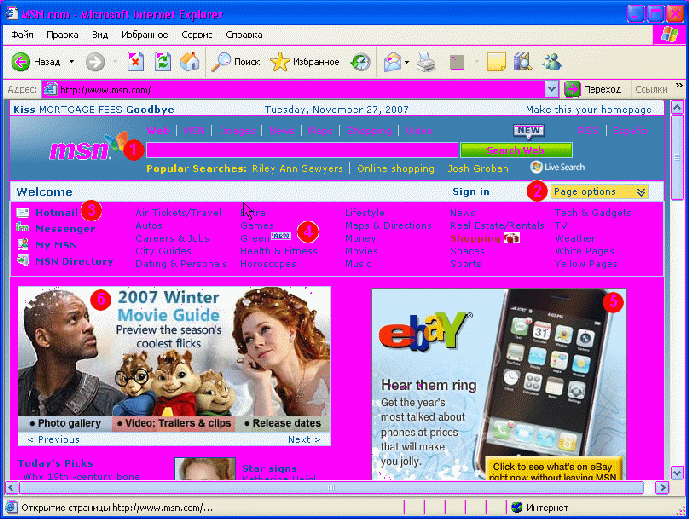Open the Air Tickets/Travel link
Viewport: 689px width, 519px height.
[178, 213]
